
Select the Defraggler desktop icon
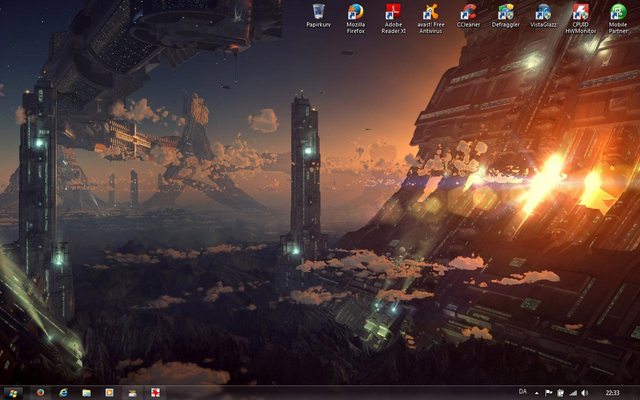coord(506,13)
